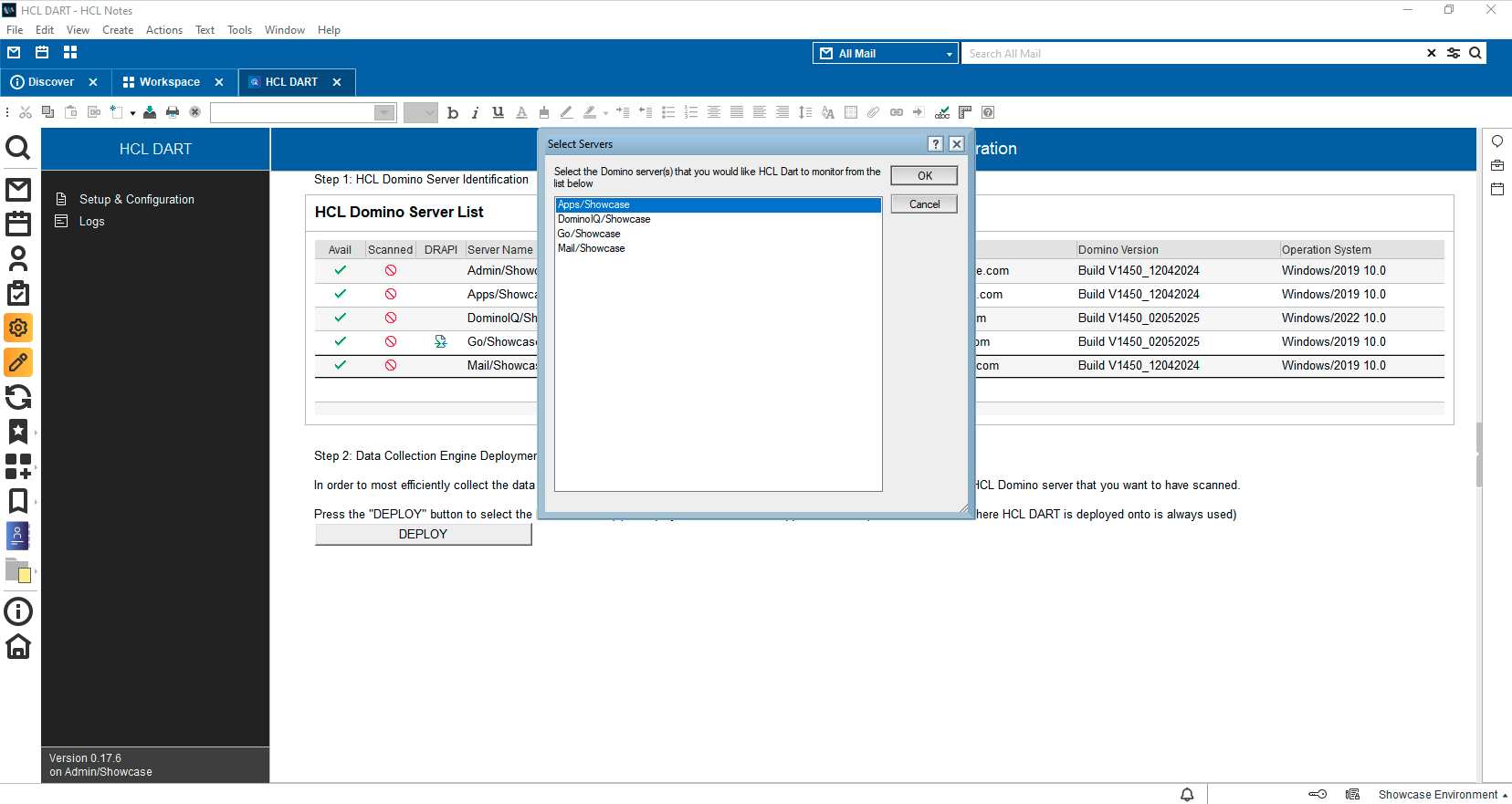
Task: Click Build V1450_02052025 in DominoIQ row
Action: click(1139, 318)
